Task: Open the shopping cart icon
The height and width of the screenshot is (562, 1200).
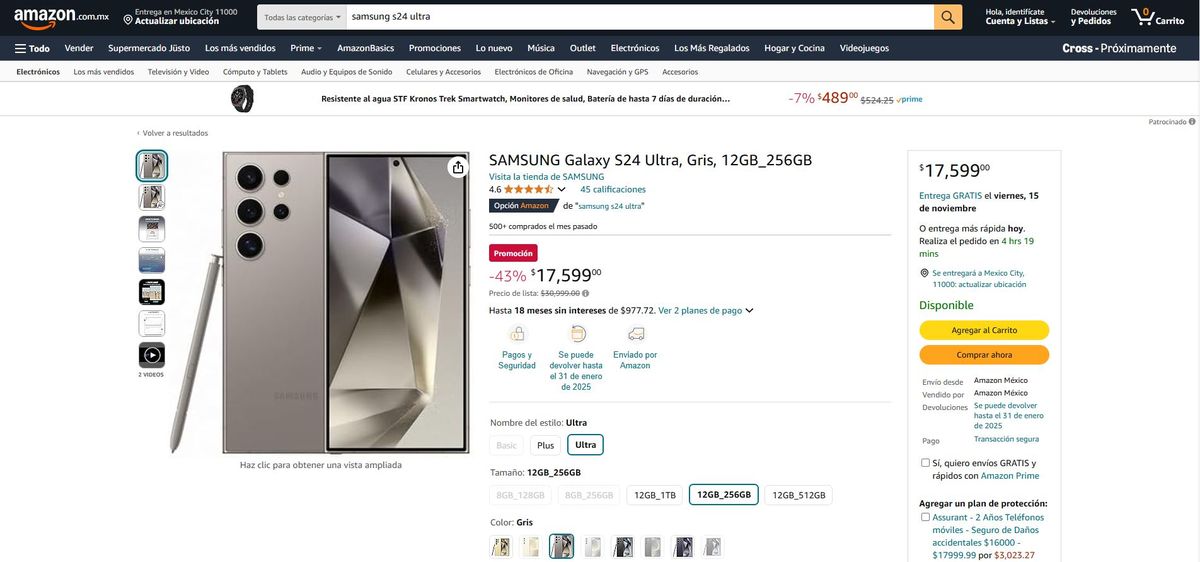Action: click(x=1156, y=17)
